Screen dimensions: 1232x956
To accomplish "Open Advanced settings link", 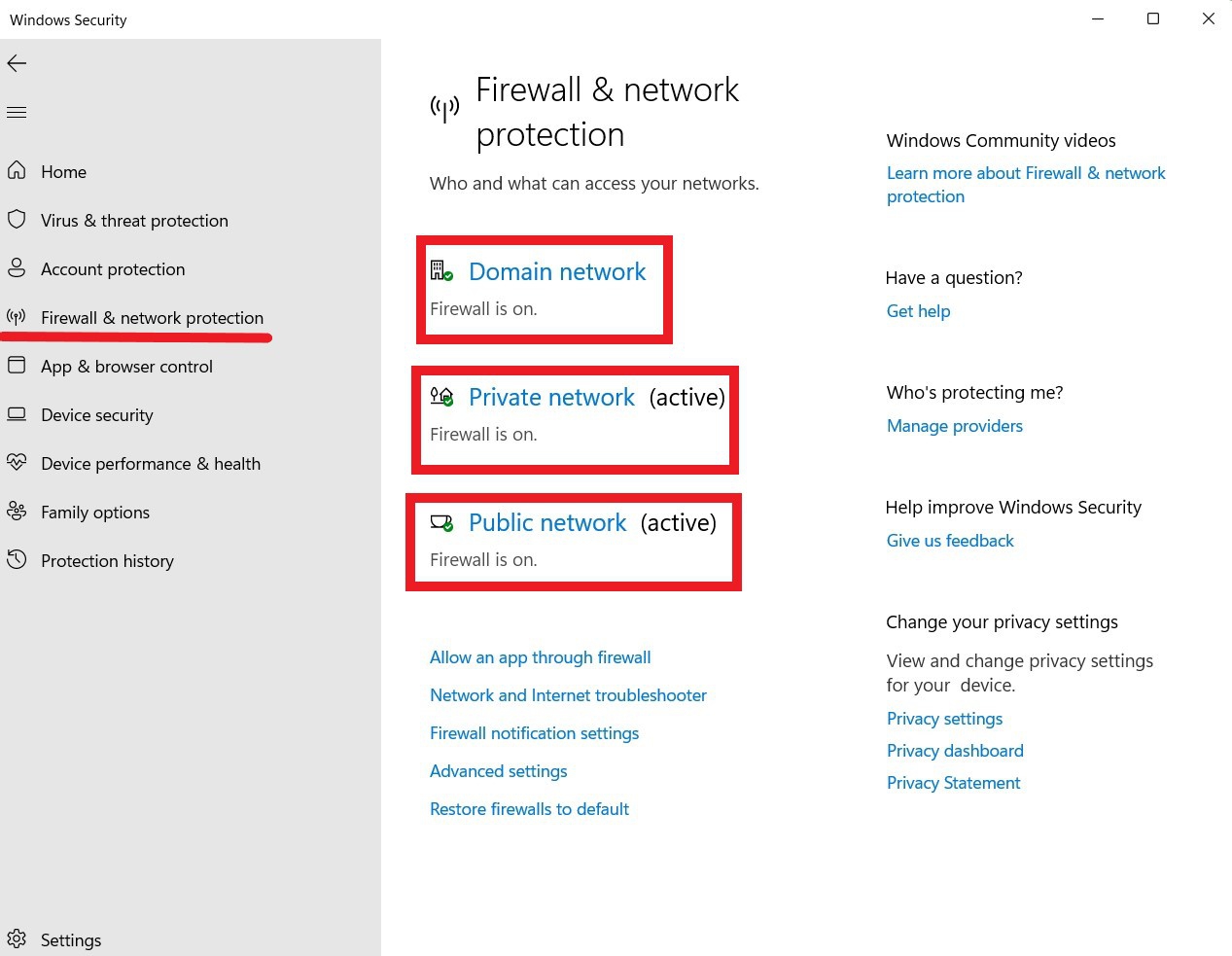I will point(498,771).
